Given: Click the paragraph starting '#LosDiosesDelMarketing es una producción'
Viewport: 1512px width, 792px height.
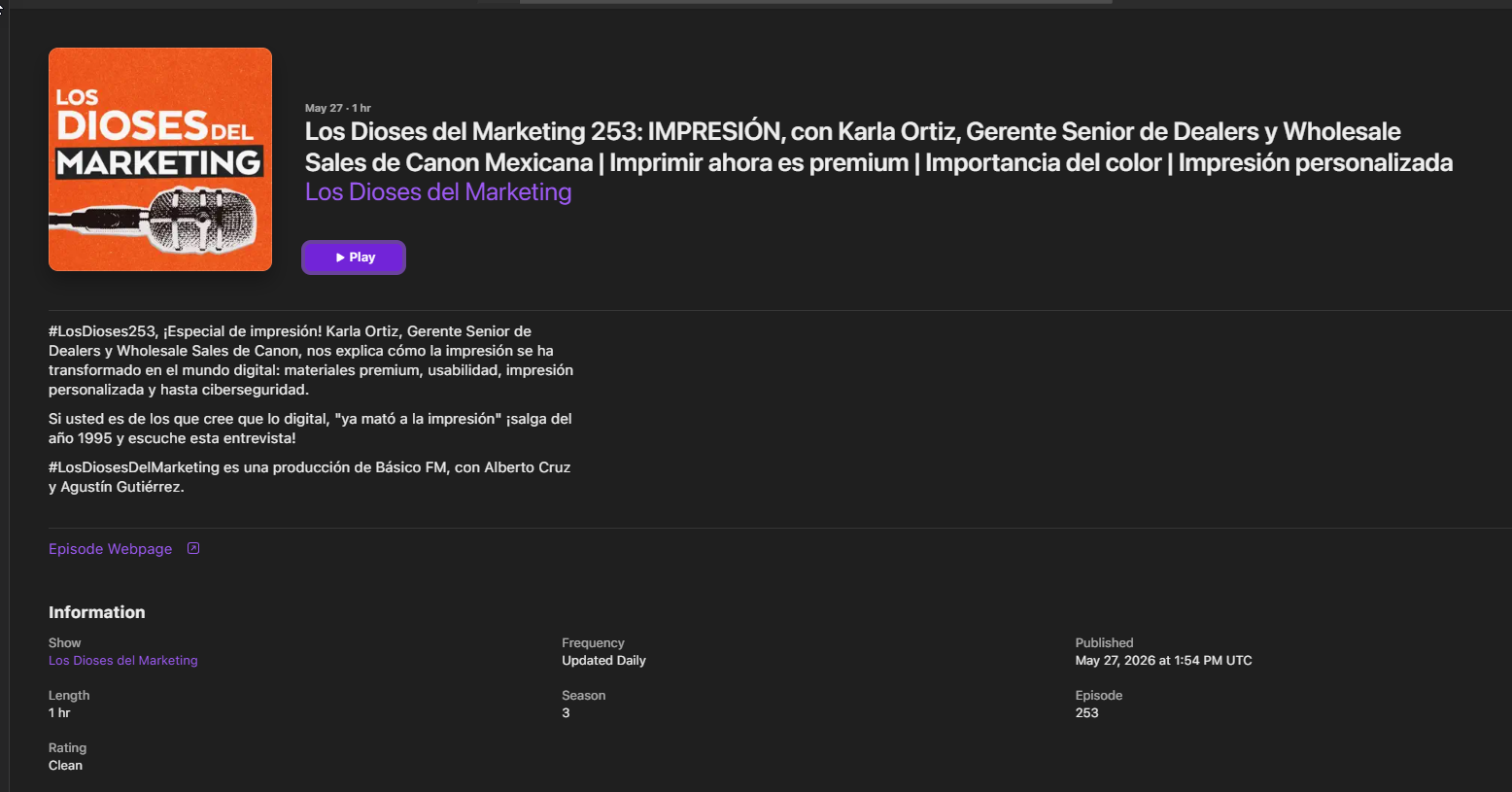Looking at the screenshot, I should pyautogui.click(x=310, y=477).
